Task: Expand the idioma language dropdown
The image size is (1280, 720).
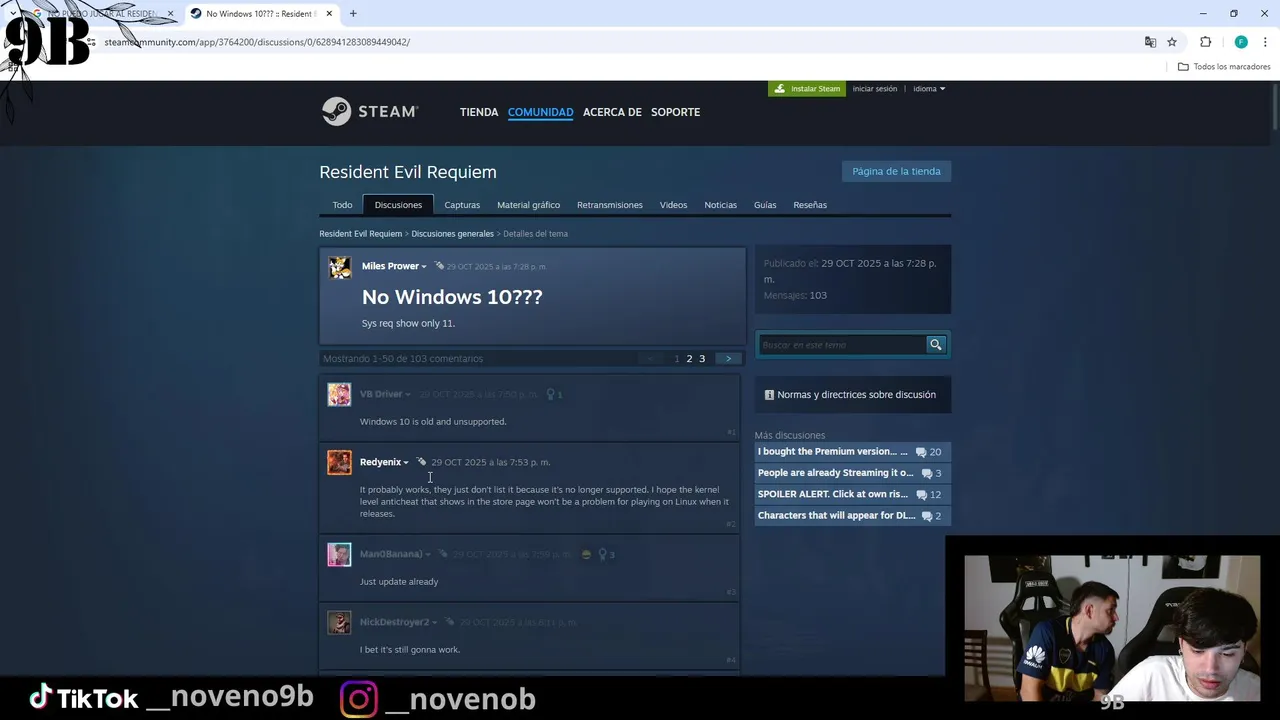Action: 929,89
